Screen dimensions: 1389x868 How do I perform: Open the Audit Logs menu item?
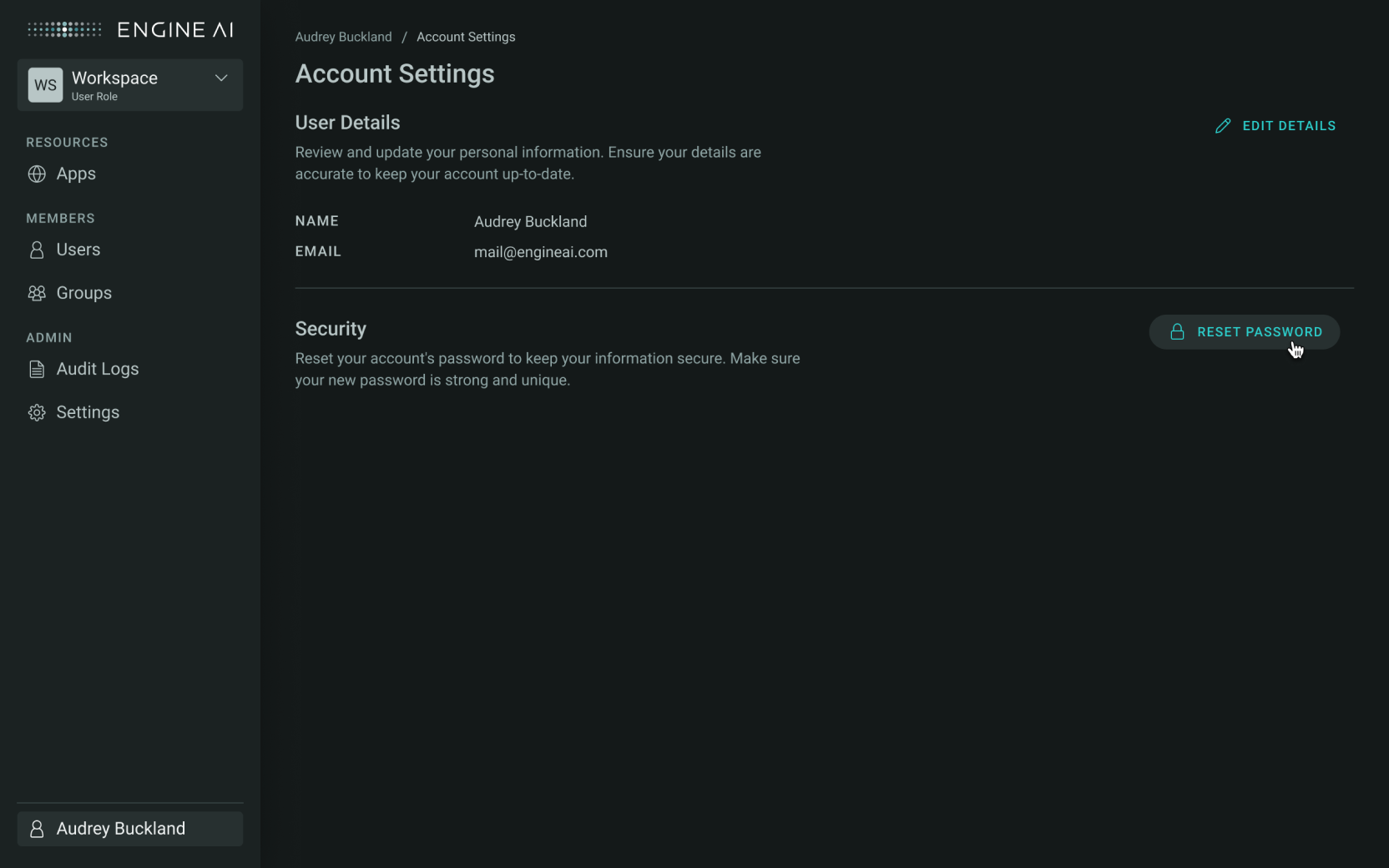(x=98, y=369)
